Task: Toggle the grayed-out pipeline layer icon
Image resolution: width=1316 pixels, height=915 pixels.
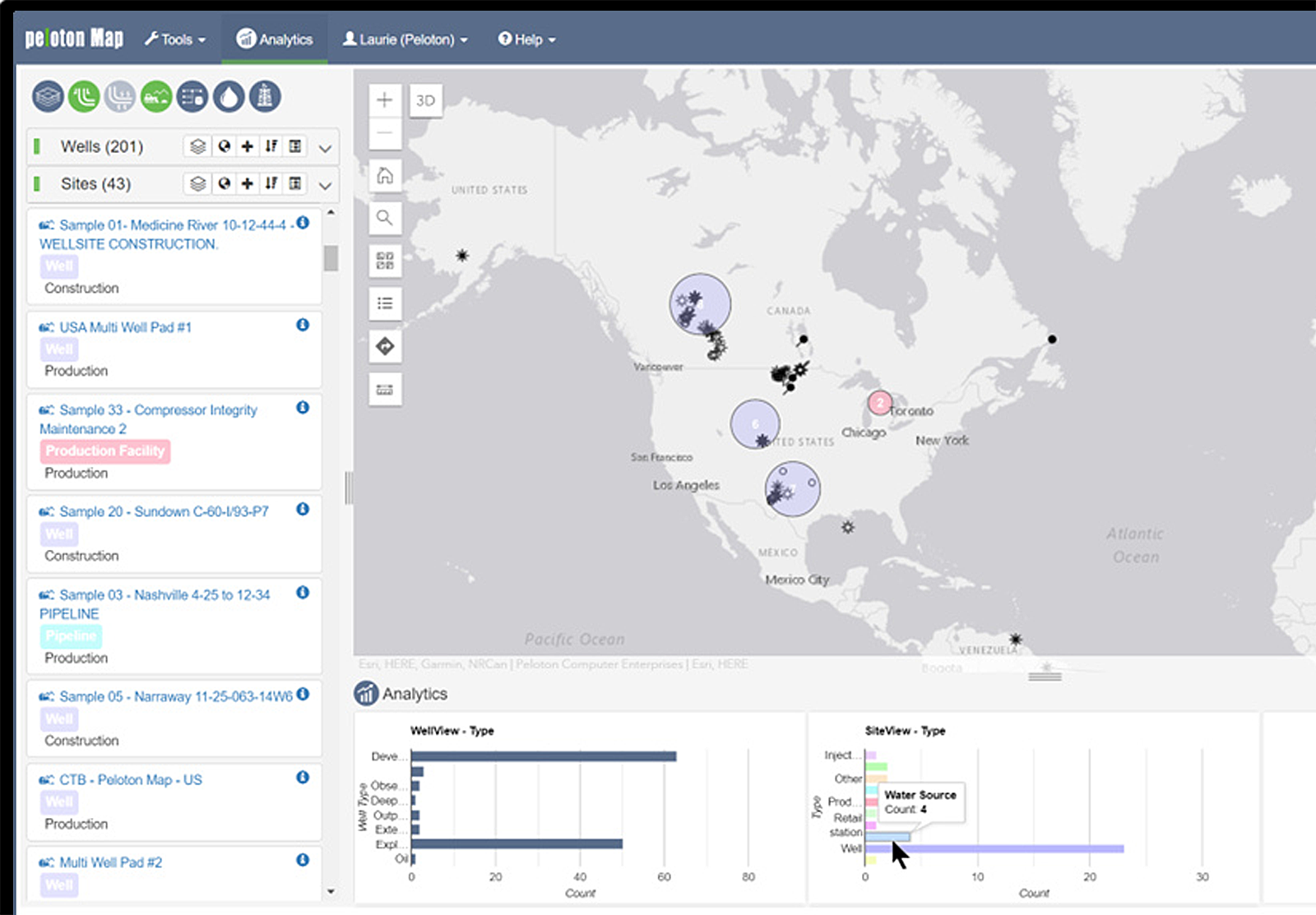Action: (x=120, y=97)
